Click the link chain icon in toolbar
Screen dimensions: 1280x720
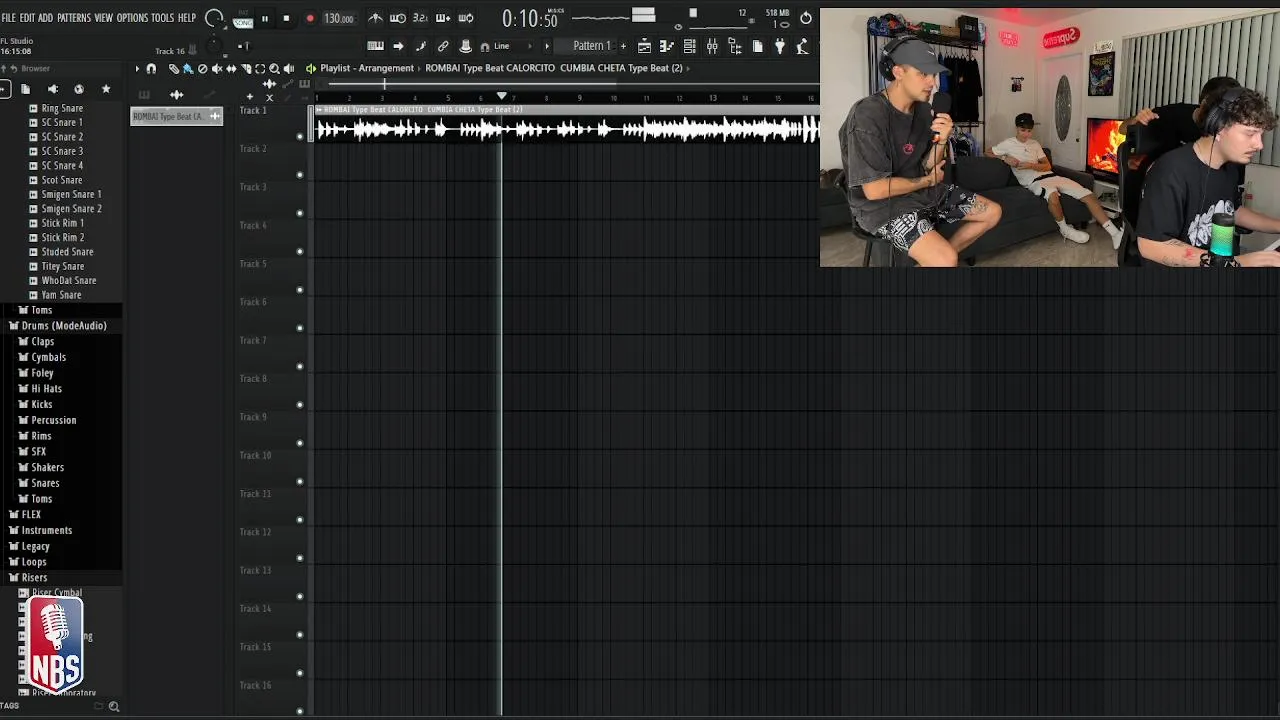pyautogui.click(x=443, y=46)
